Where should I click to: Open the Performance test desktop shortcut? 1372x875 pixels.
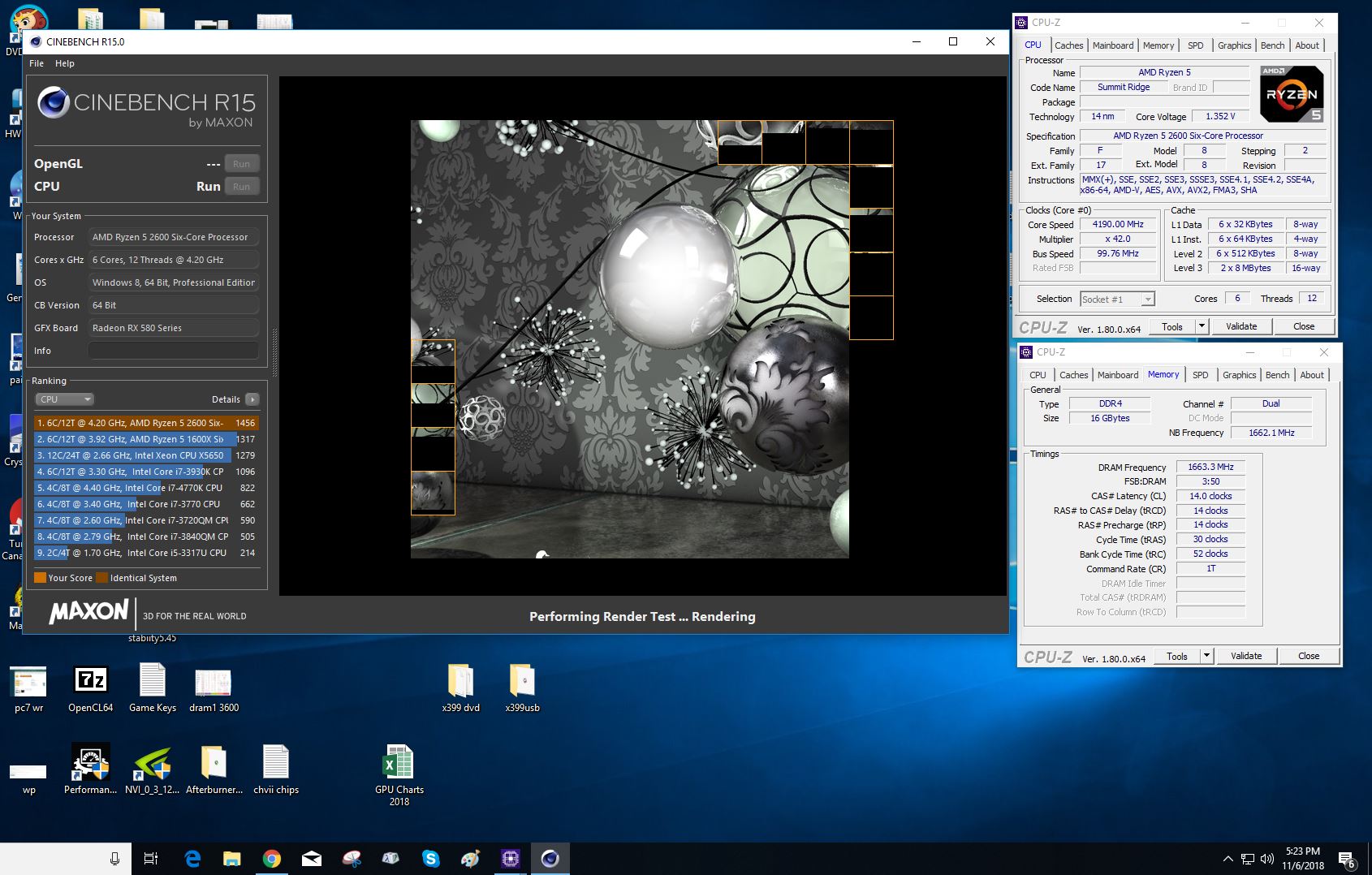click(x=90, y=769)
